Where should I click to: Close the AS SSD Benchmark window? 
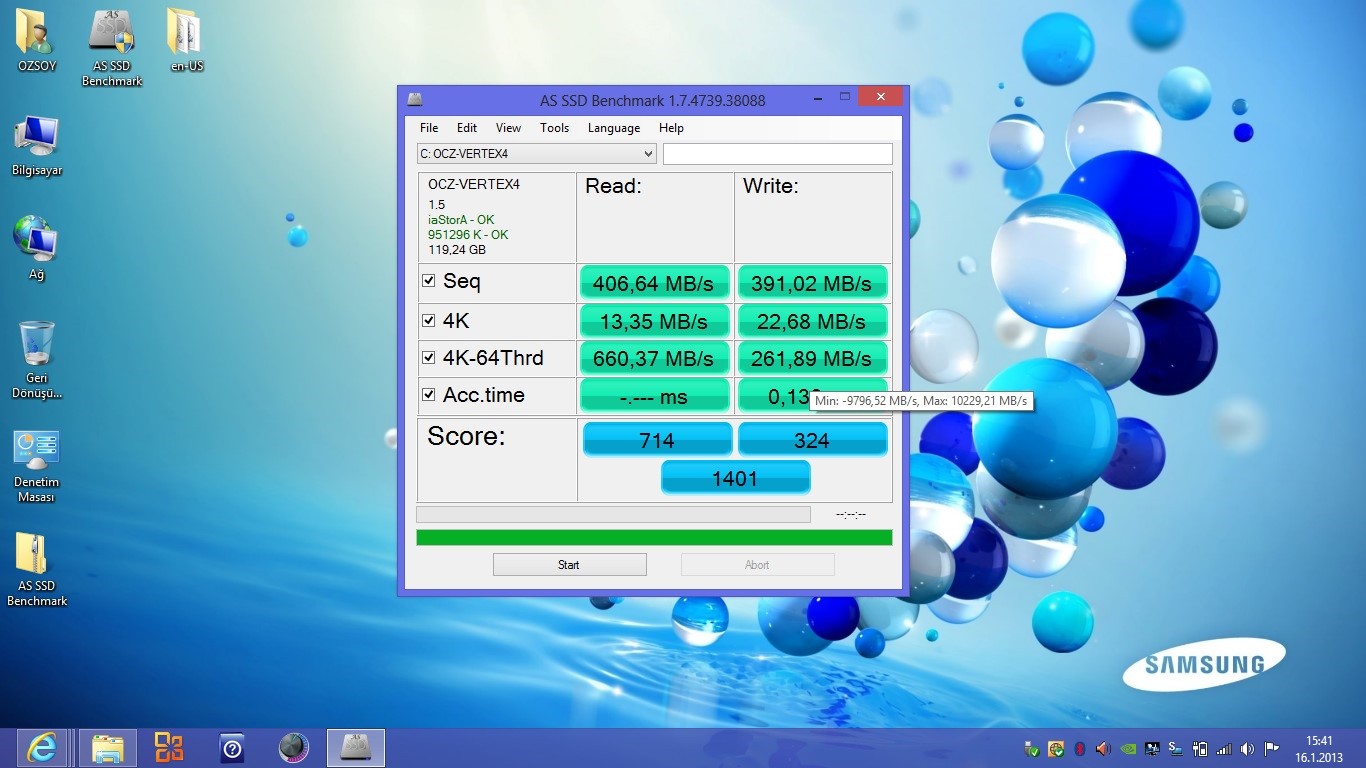880,97
